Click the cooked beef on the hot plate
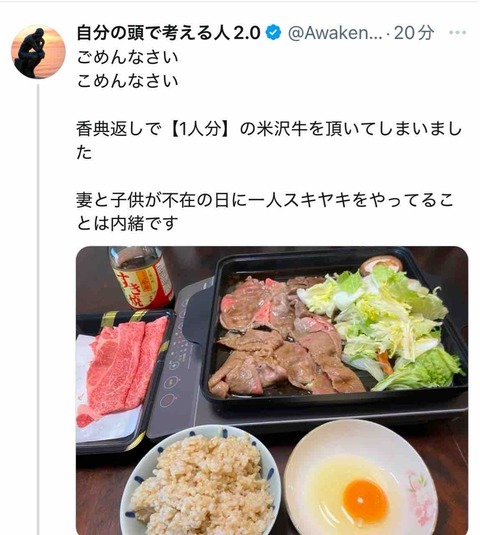480x535 pixels. tap(280, 336)
